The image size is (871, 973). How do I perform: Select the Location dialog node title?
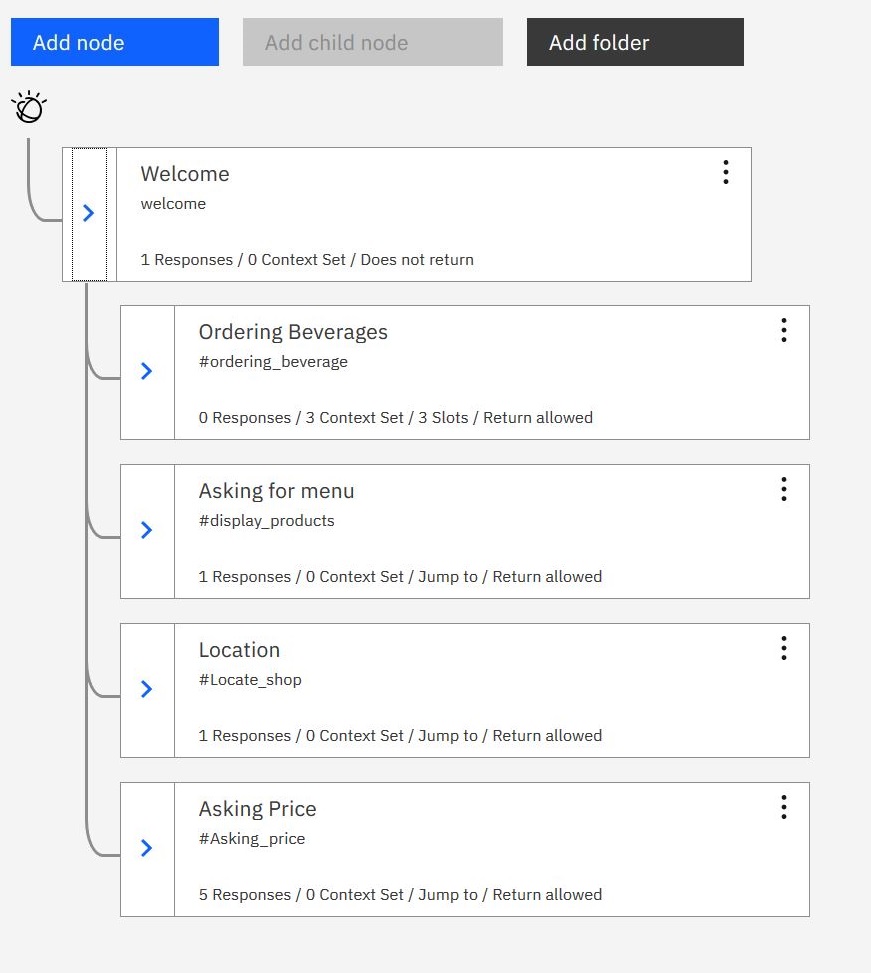[239, 650]
